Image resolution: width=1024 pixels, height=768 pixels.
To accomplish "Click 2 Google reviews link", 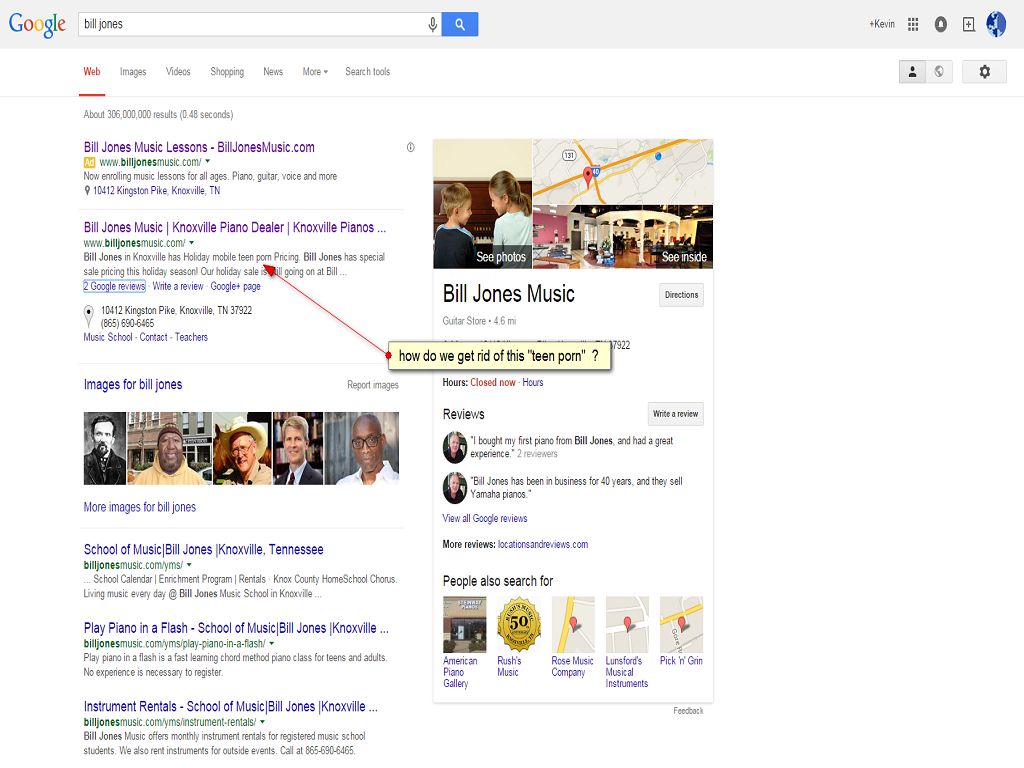I will (x=114, y=286).
